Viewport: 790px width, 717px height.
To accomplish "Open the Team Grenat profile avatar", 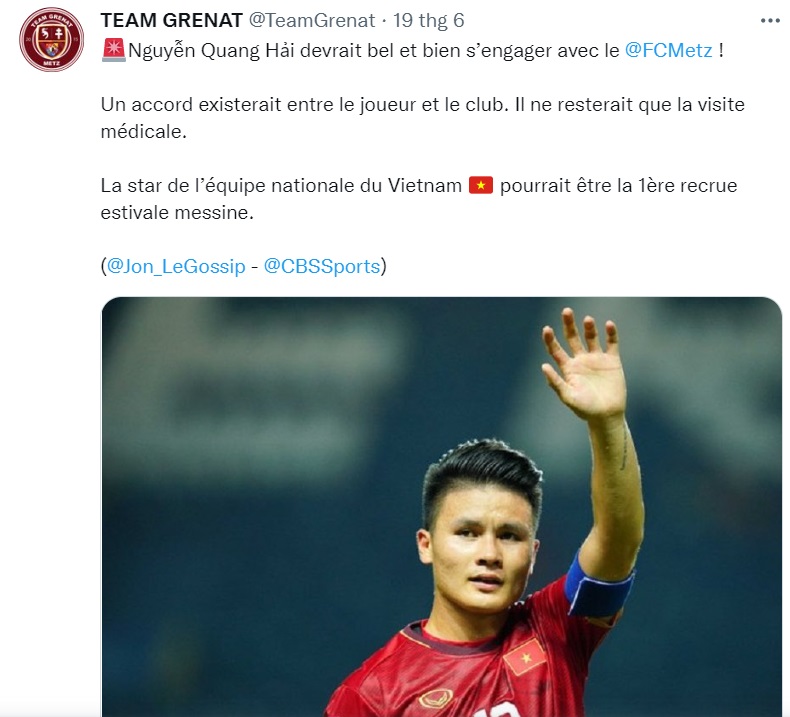I will (51, 39).
